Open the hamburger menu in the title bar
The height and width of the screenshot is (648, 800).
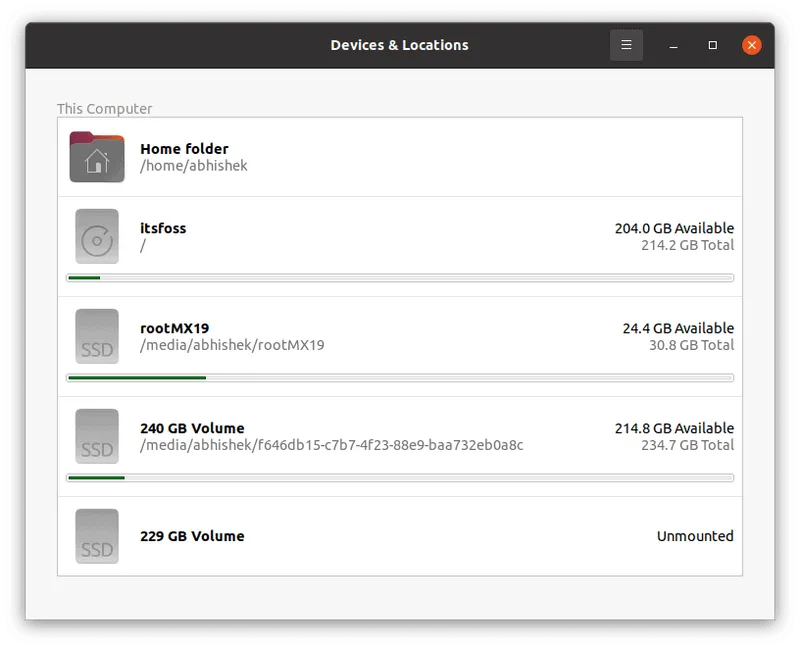(626, 45)
